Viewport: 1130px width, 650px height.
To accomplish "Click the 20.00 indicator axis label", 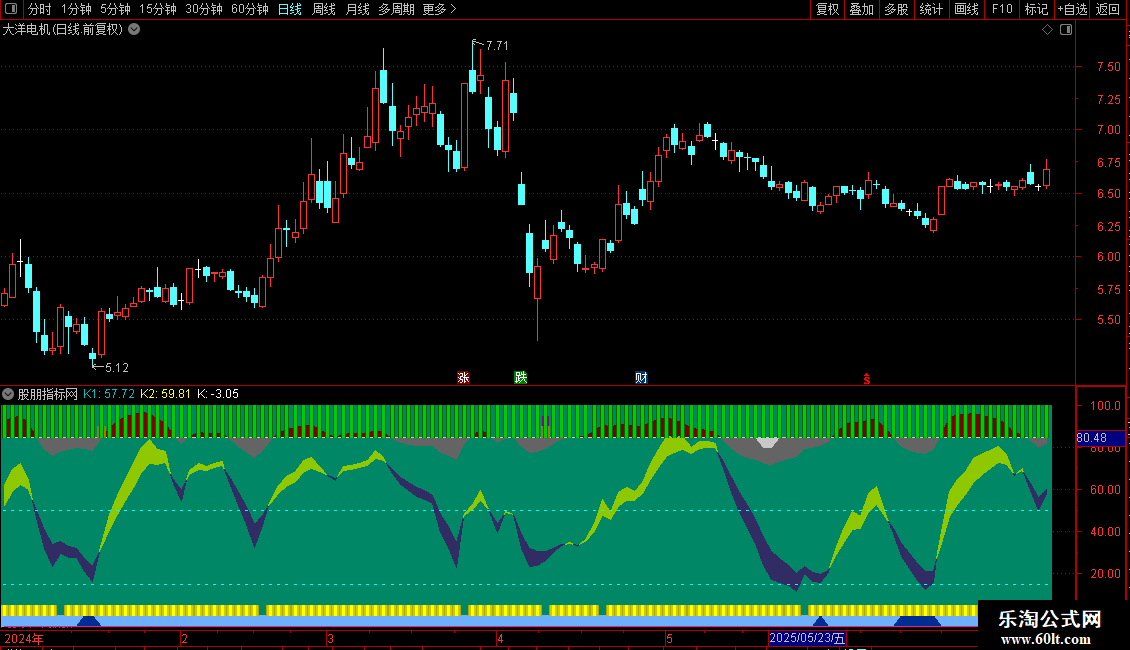I will click(x=1105, y=574).
